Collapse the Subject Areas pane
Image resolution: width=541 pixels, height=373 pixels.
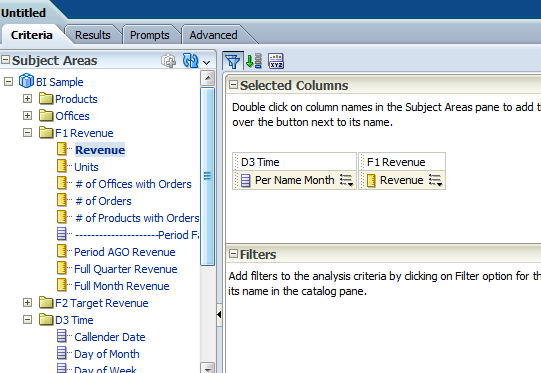pos(6,60)
